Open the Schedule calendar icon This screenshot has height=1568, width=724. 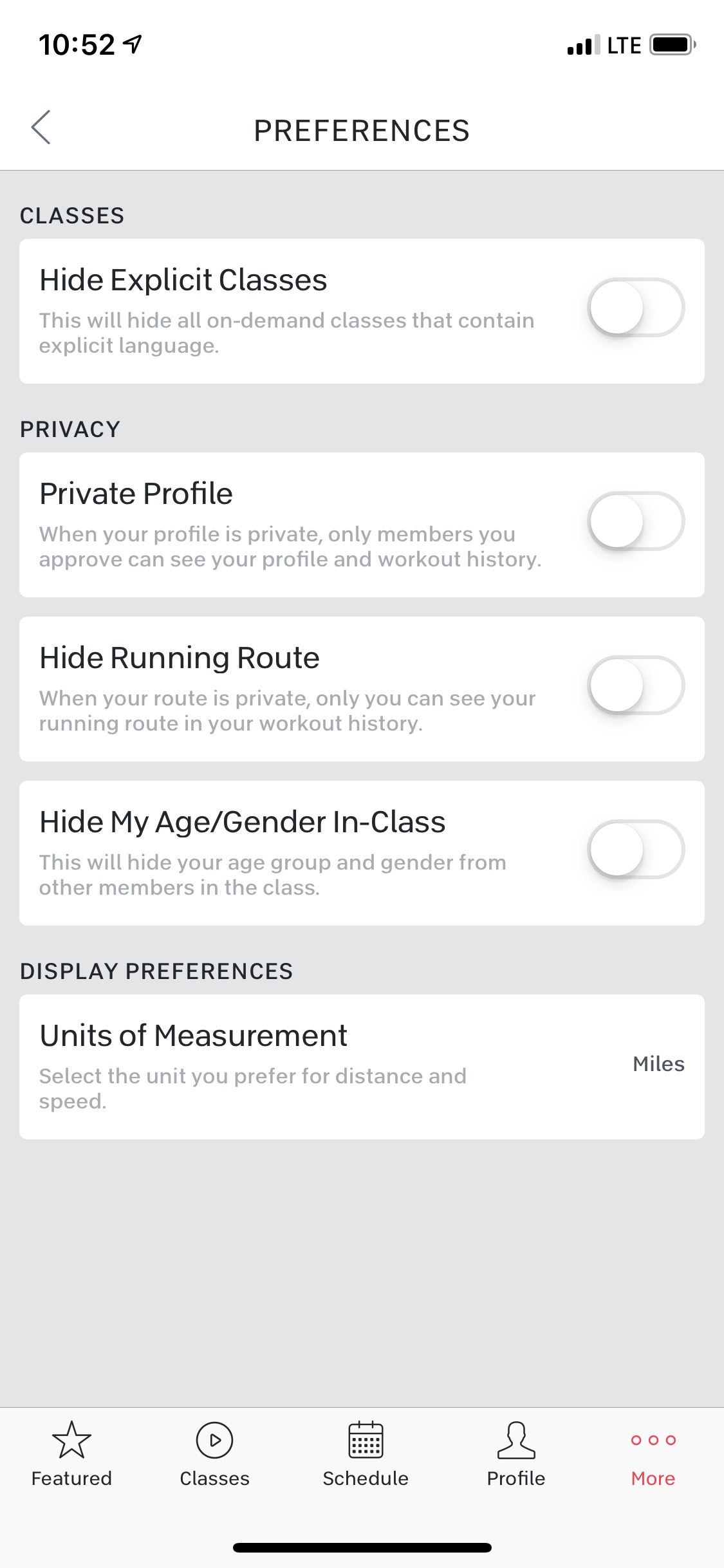(x=366, y=1439)
